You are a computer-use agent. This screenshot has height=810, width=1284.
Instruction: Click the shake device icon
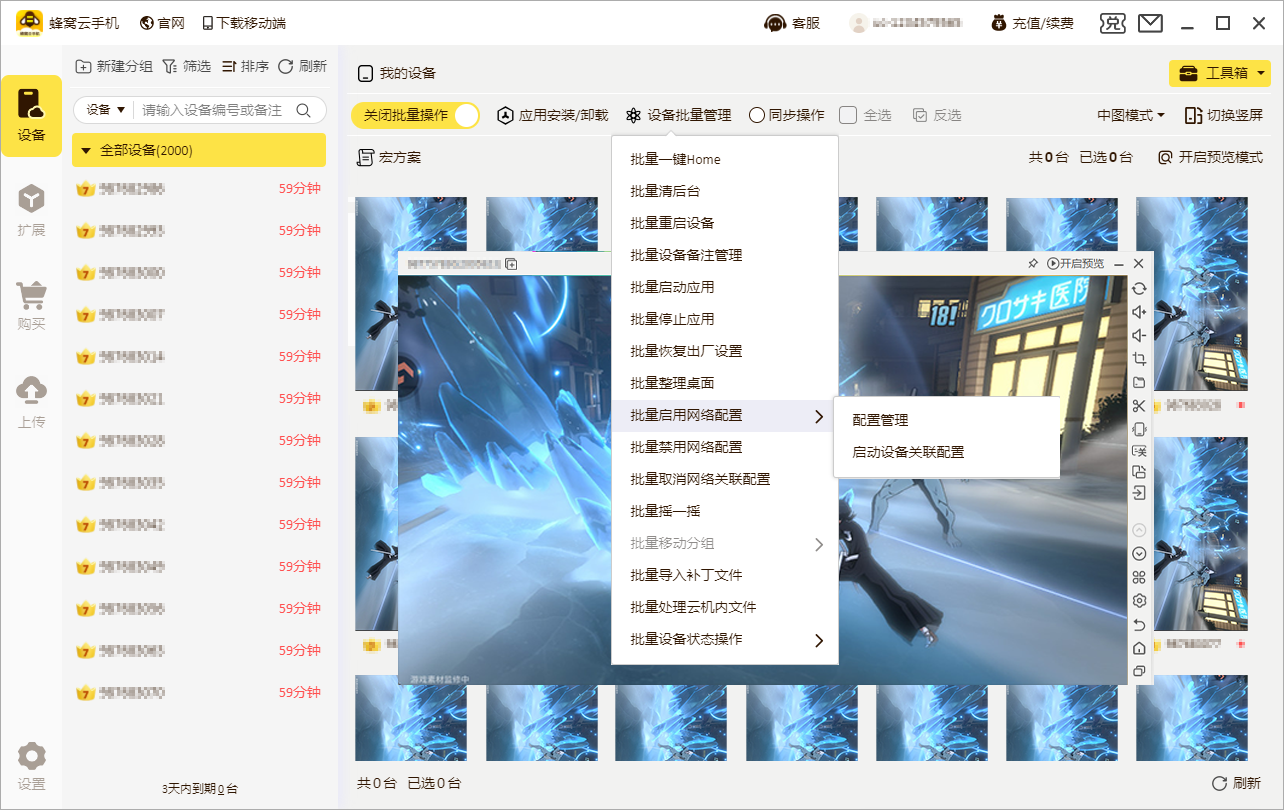click(x=1138, y=429)
